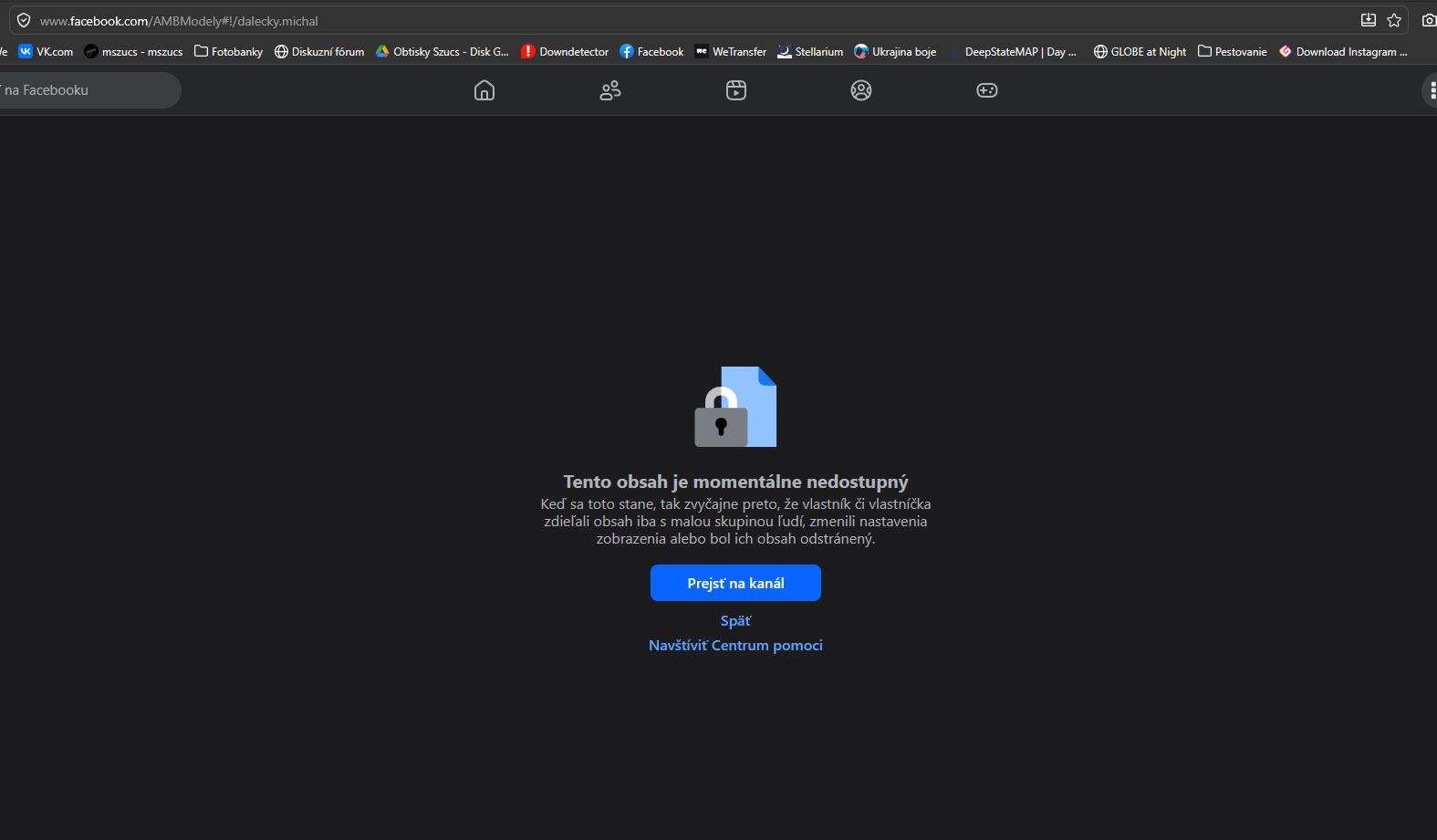Open the Groups icon in navigation
The height and width of the screenshot is (840, 1437).
861,90
